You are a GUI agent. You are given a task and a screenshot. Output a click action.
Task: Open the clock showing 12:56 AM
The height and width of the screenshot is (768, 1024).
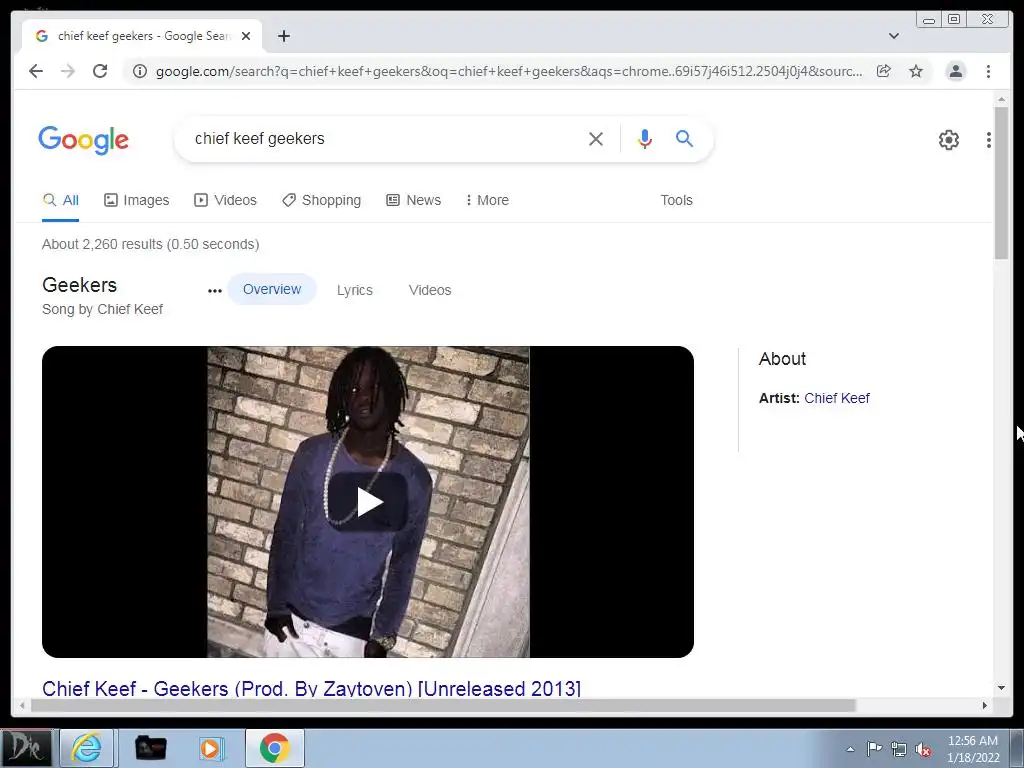pos(972,748)
